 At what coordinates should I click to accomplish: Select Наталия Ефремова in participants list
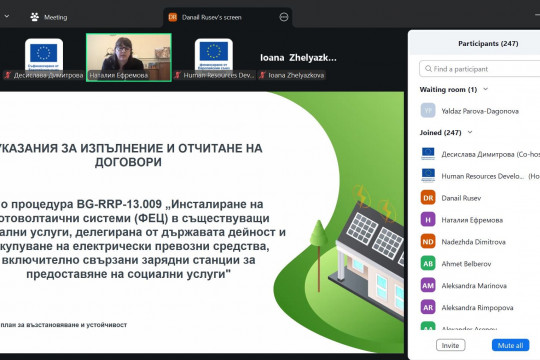[479, 220]
